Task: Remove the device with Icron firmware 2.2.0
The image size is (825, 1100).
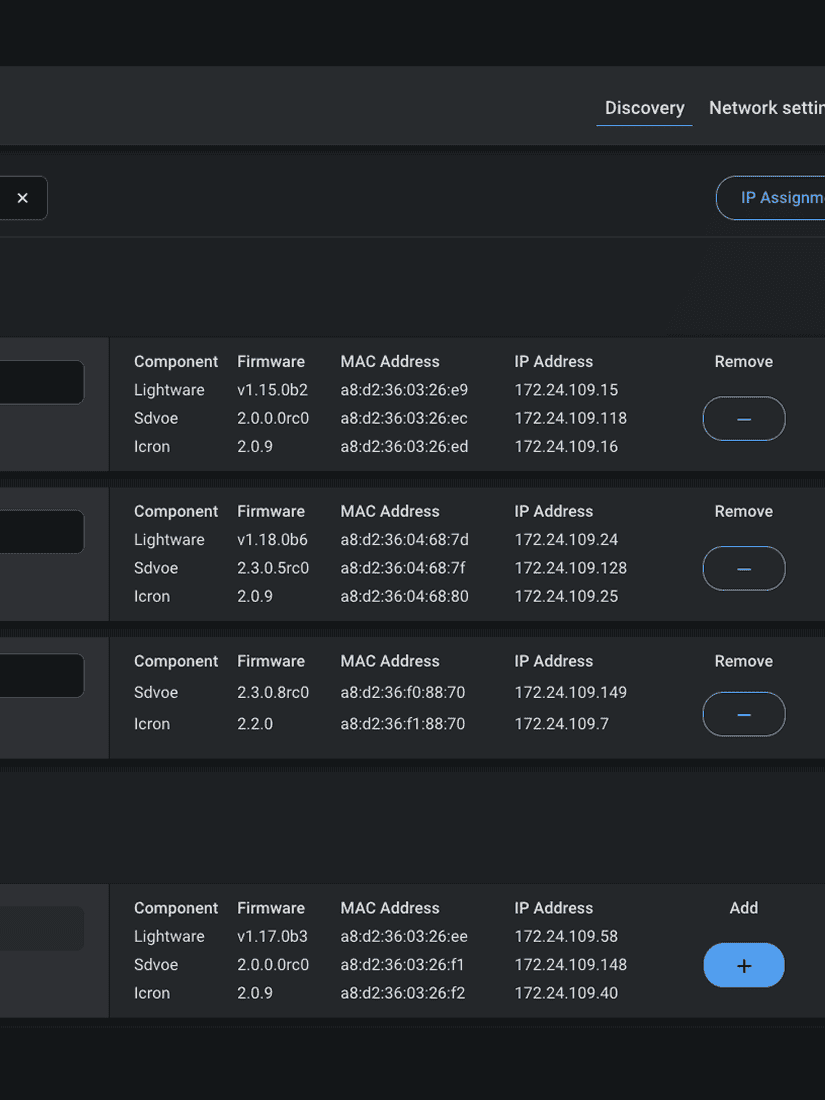Action: 743,714
